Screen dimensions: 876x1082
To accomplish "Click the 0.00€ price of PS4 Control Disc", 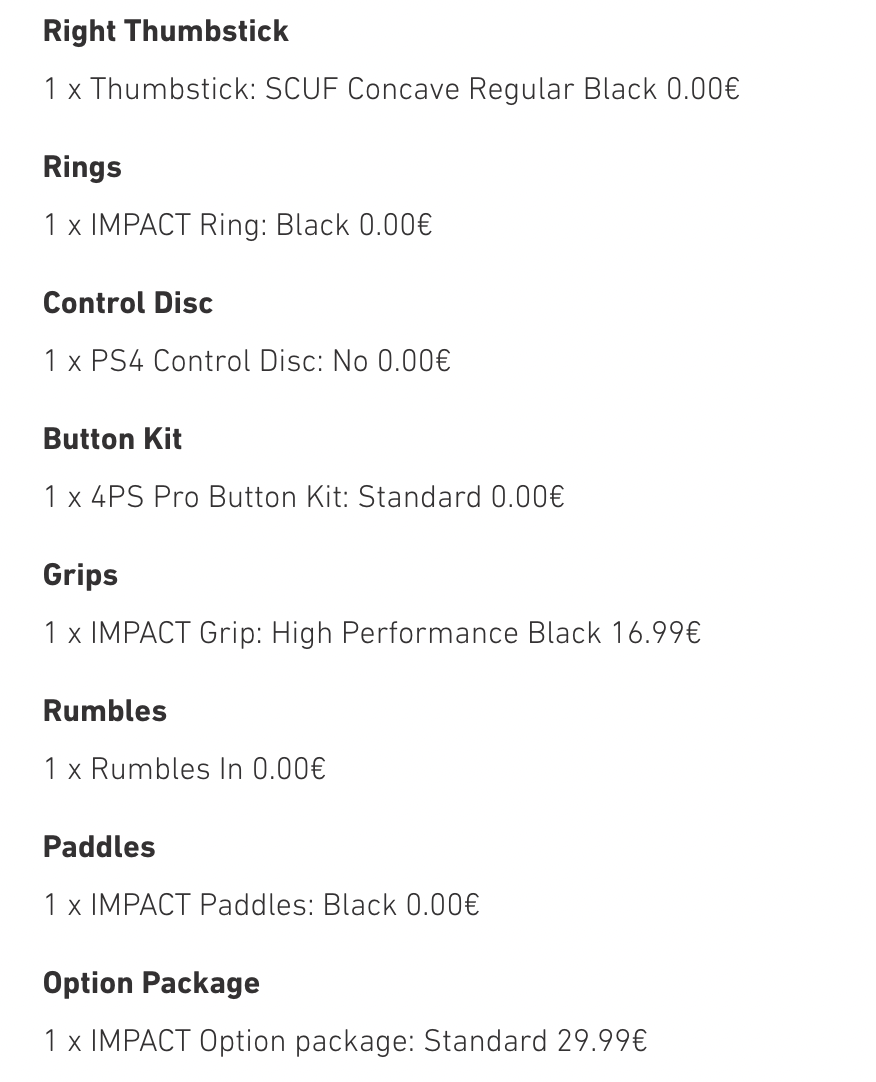I will (414, 361).
